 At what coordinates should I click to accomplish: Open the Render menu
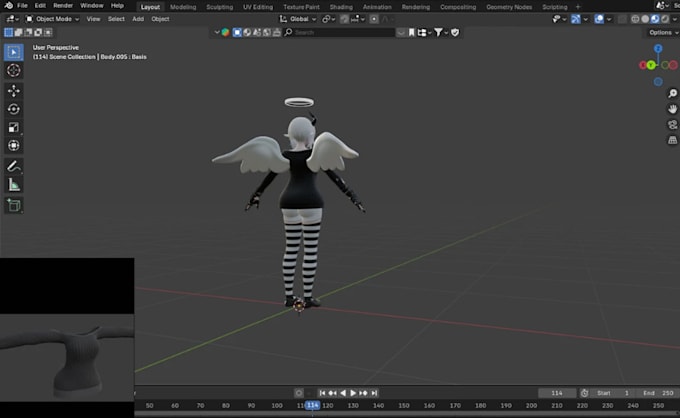pos(63,6)
